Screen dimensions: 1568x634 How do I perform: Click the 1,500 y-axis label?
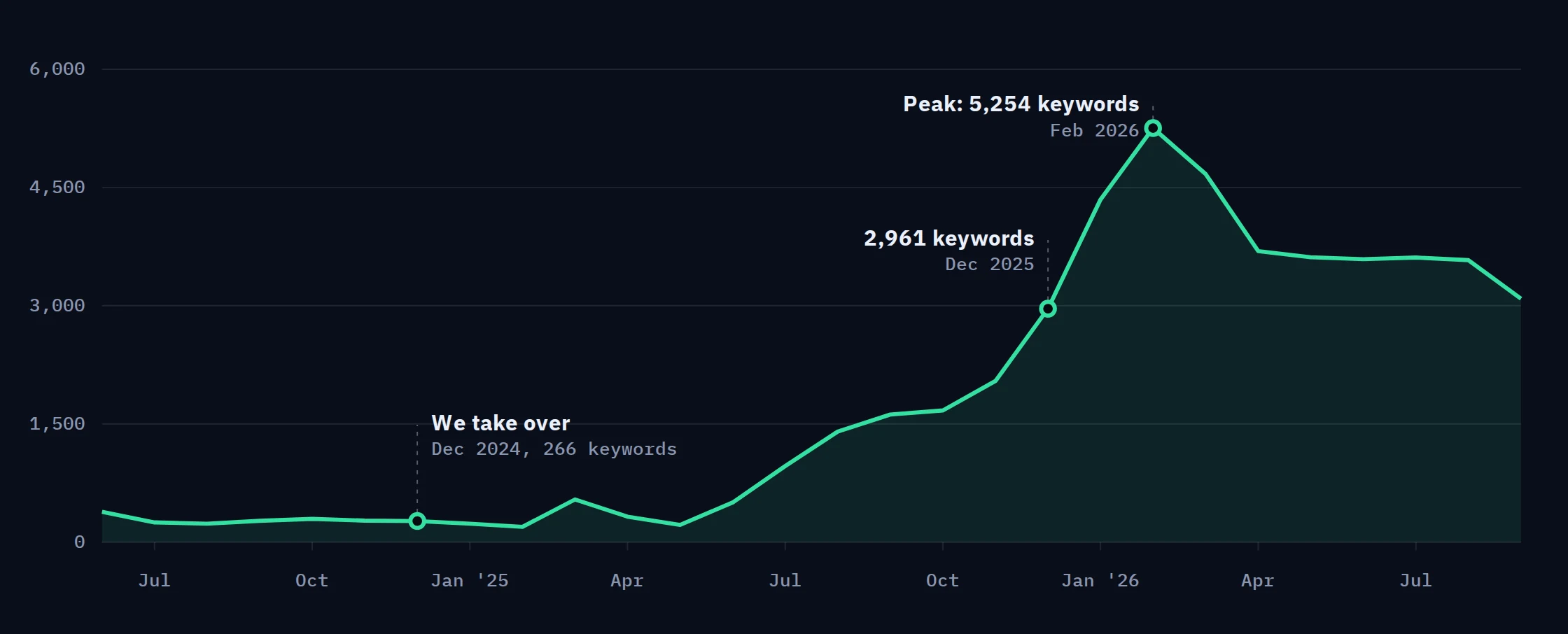57,424
